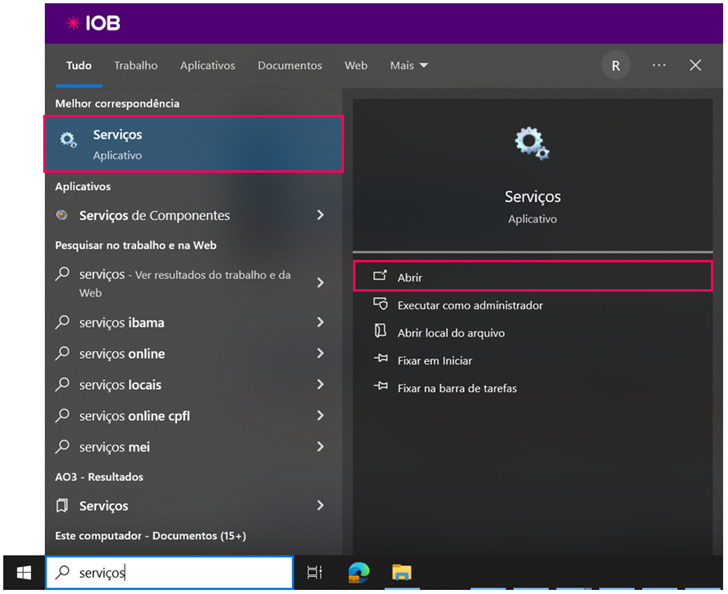Select Executar como administrador
This screenshot has height=594, width=728.
[x=469, y=305]
